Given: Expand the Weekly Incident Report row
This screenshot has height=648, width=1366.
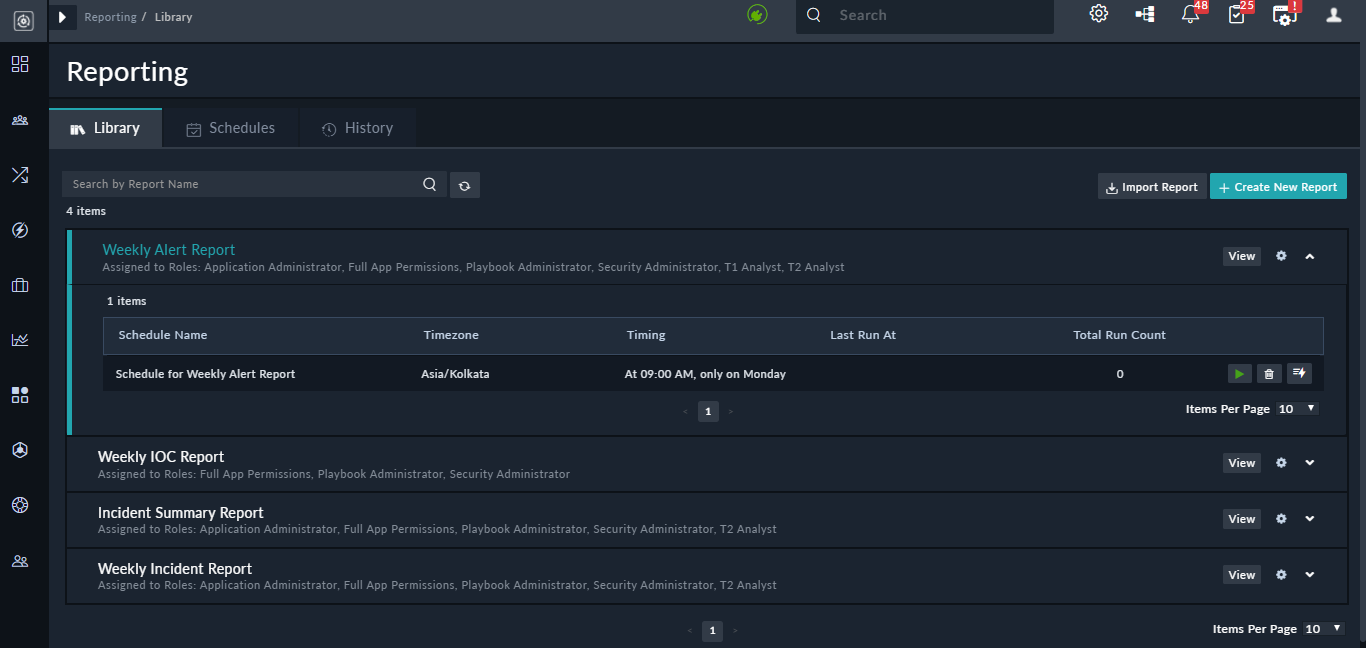Looking at the screenshot, I should coord(1310,575).
